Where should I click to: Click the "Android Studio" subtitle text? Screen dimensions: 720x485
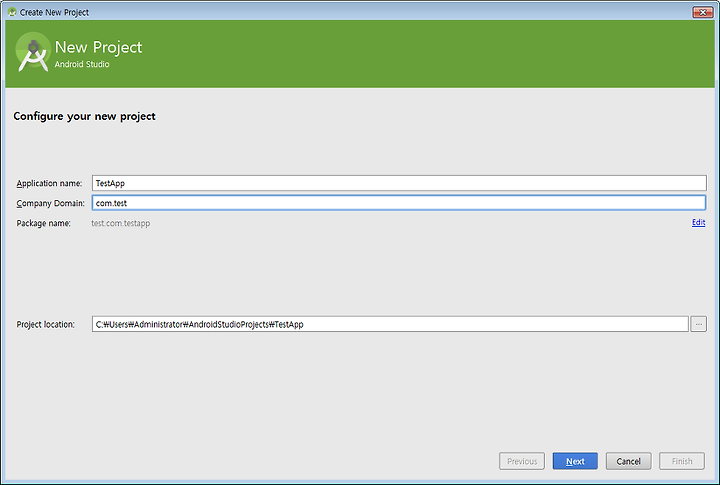point(82,64)
